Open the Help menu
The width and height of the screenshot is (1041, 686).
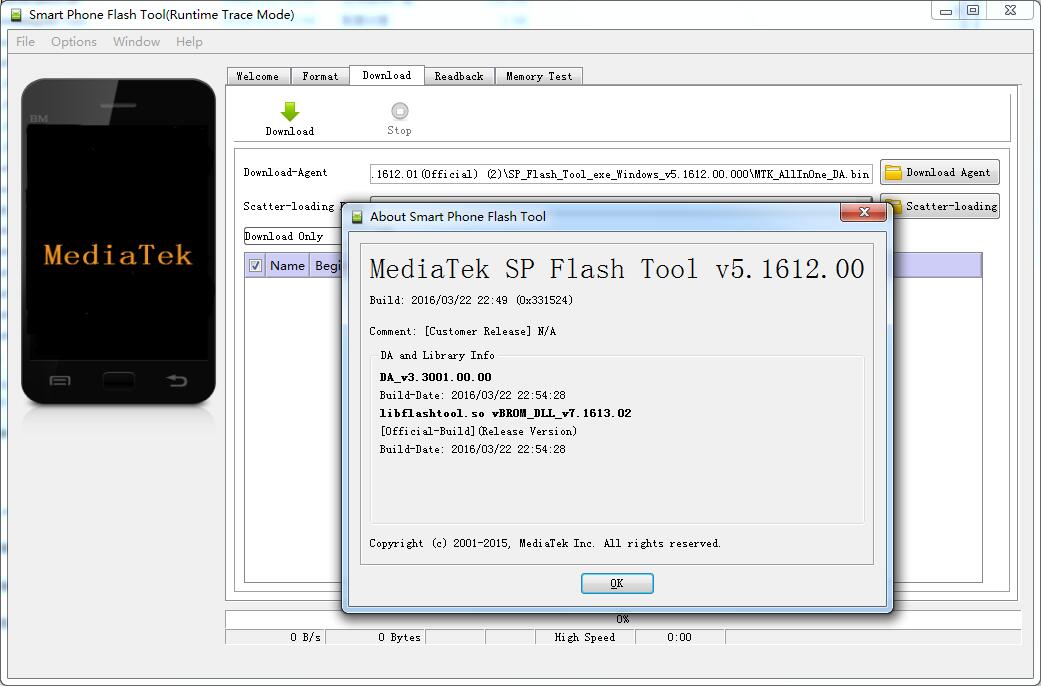189,41
